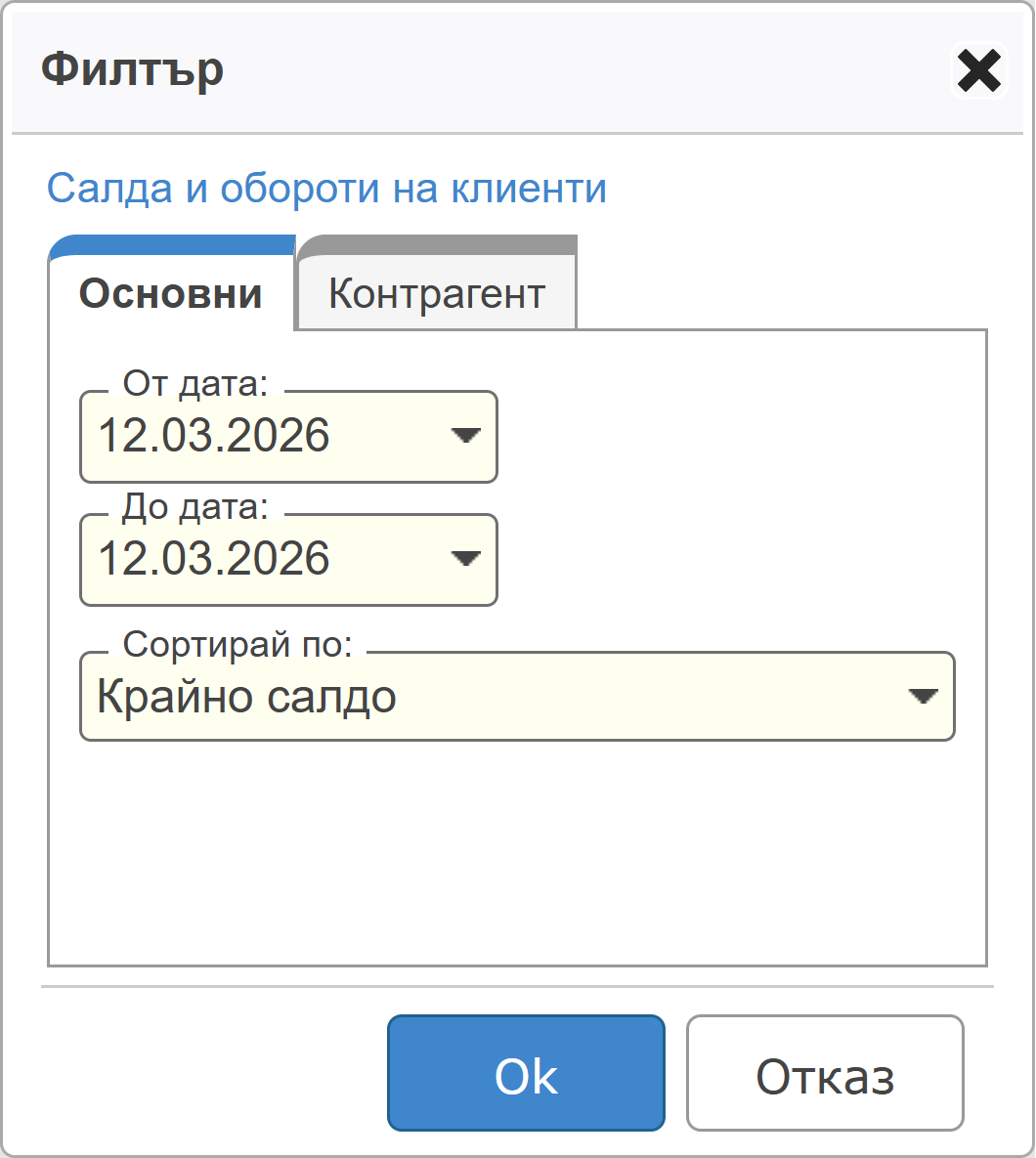Open the calendar arrow for До дата
Screen dimensions: 1036x1158
point(465,559)
